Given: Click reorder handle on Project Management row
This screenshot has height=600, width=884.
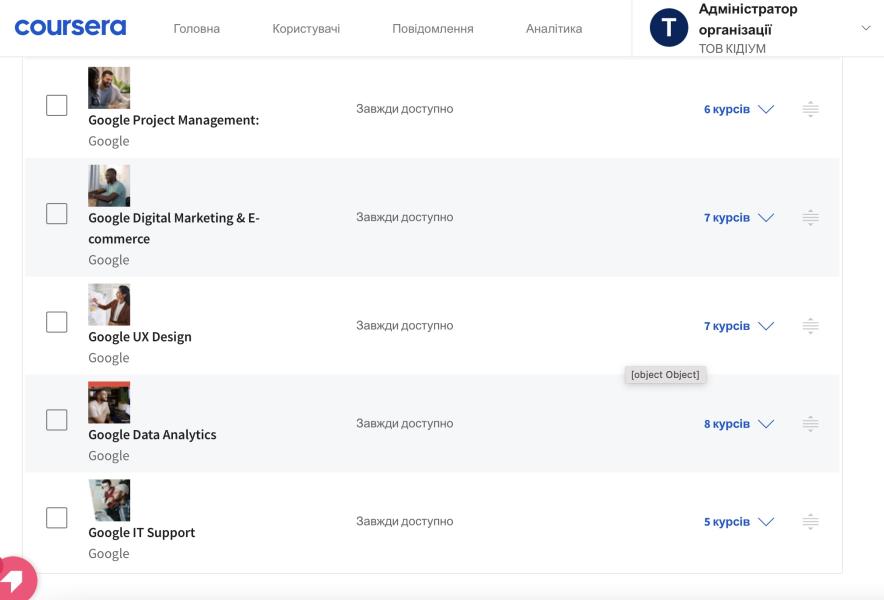Looking at the screenshot, I should tap(811, 109).
